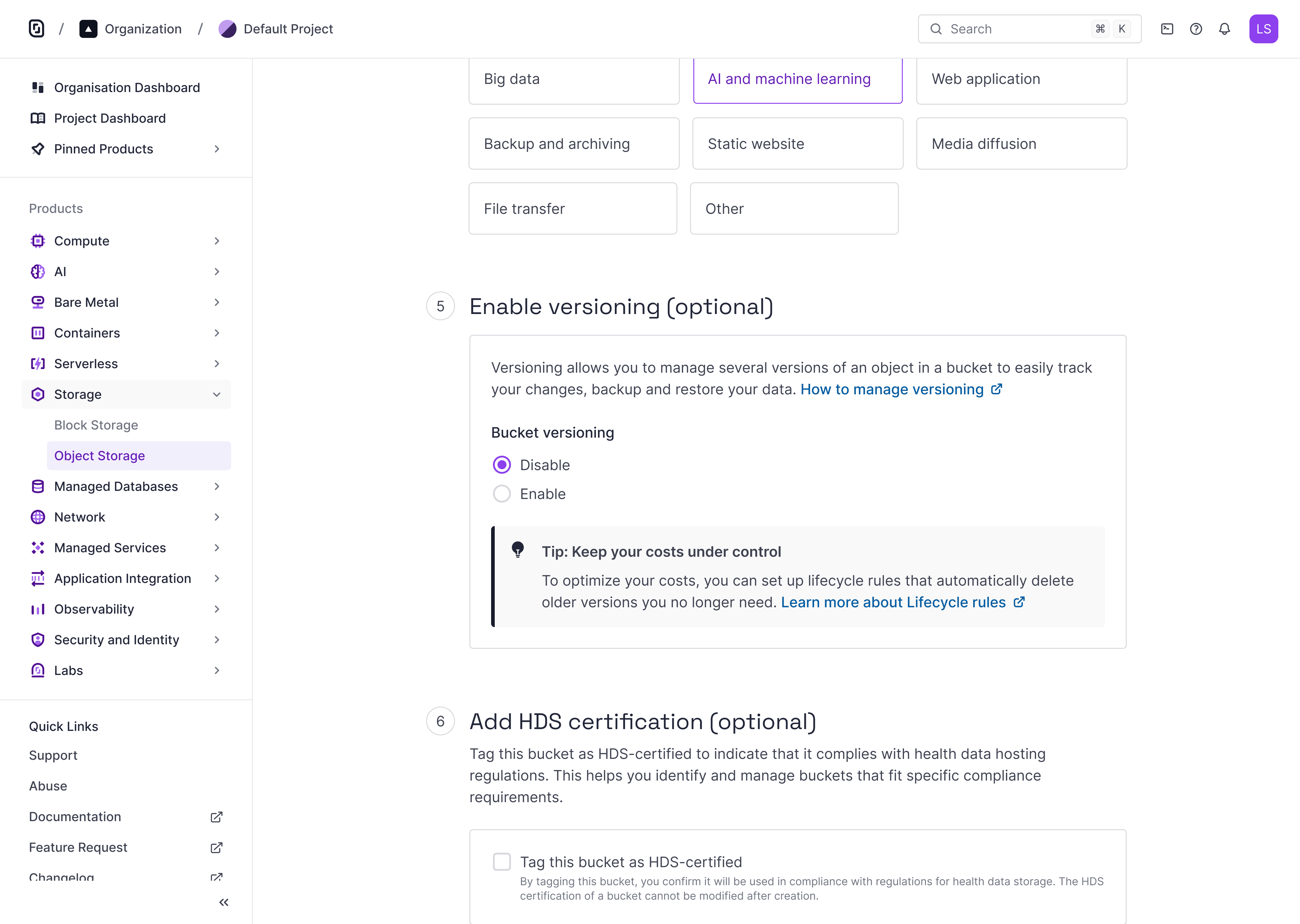
Task: Go to Project Dashboard
Action: (x=109, y=118)
